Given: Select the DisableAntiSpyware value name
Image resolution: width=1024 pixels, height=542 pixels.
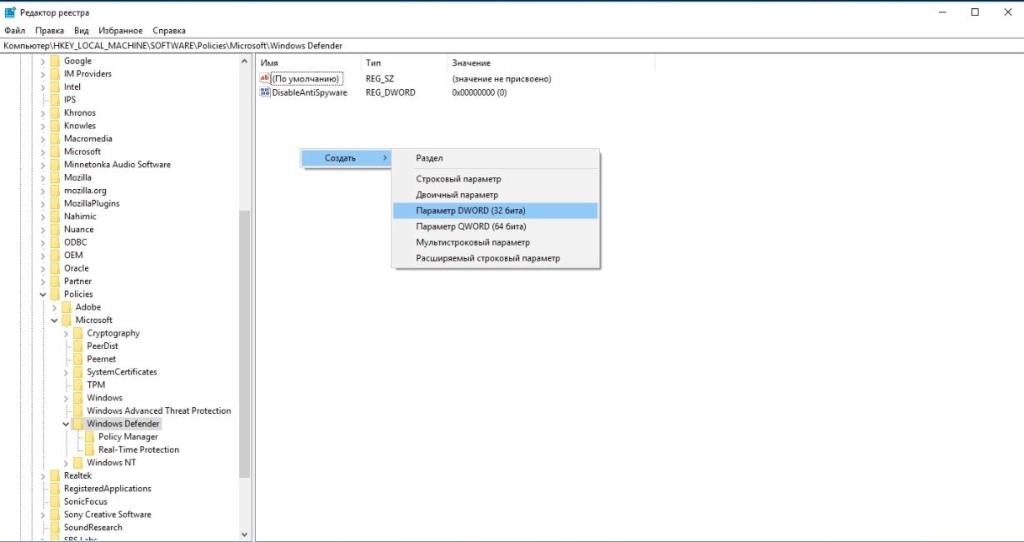Looking at the screenshot, I should tap(310, 93).
